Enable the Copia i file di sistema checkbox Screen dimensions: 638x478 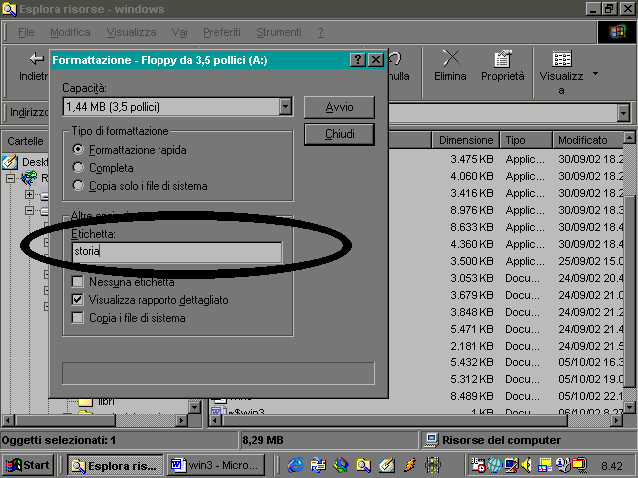(x=77, y=317)
